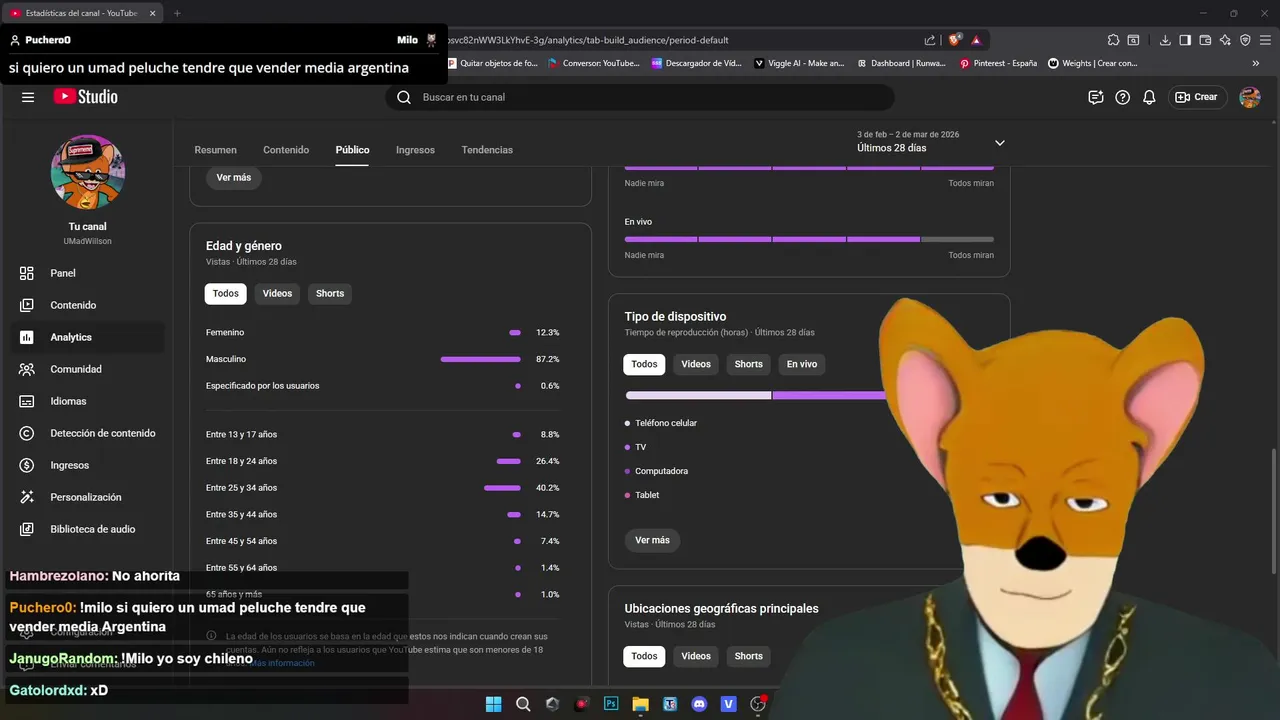Select Todos filter in Ubicaciones geográficas

[x=645, y=656]
